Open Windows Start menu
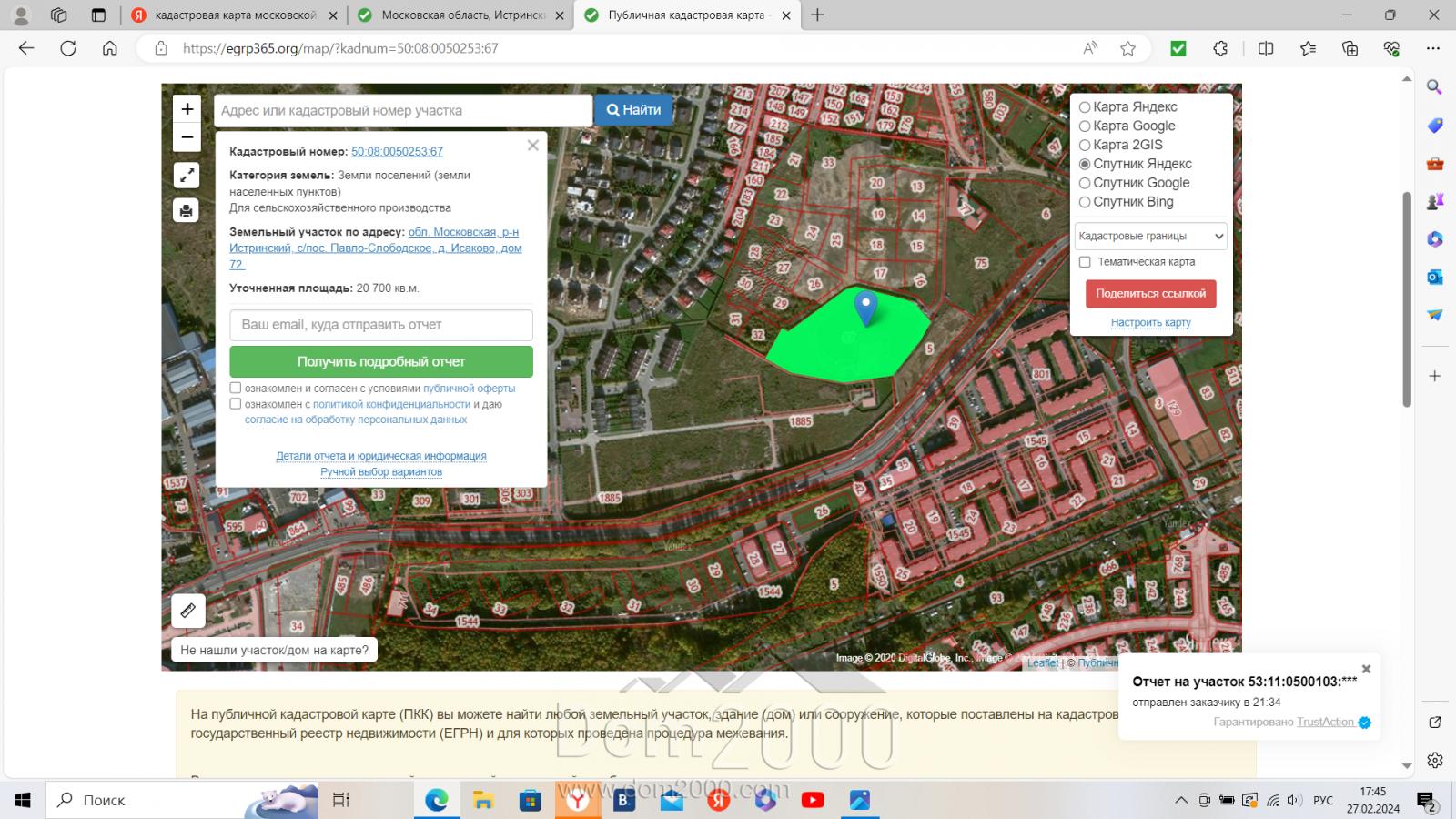The width and height of the screenshot is (1456, 819). coord(23,800)
